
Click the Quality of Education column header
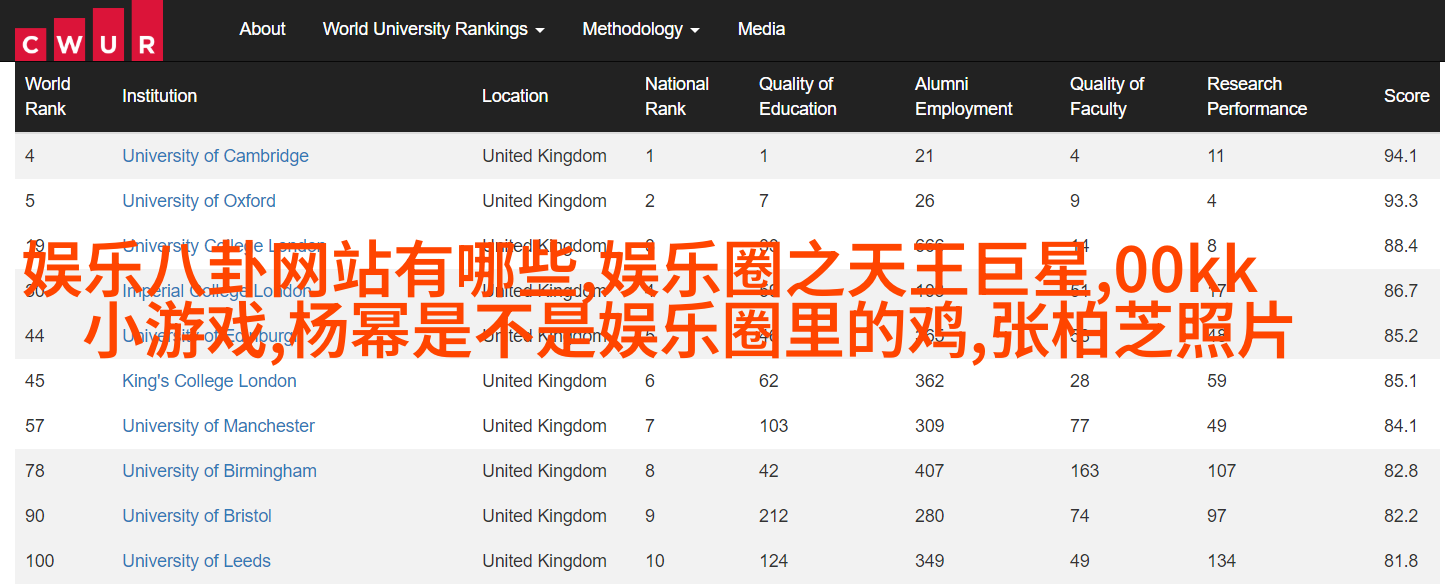coord(797,96)
